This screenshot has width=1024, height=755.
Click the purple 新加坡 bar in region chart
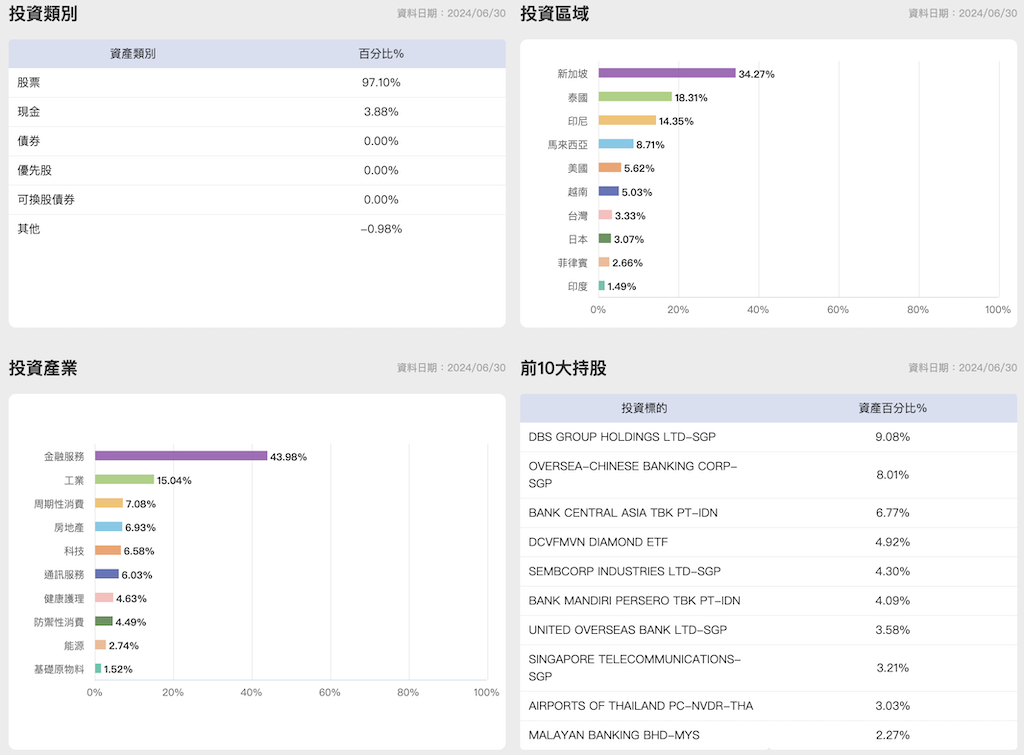666,73
